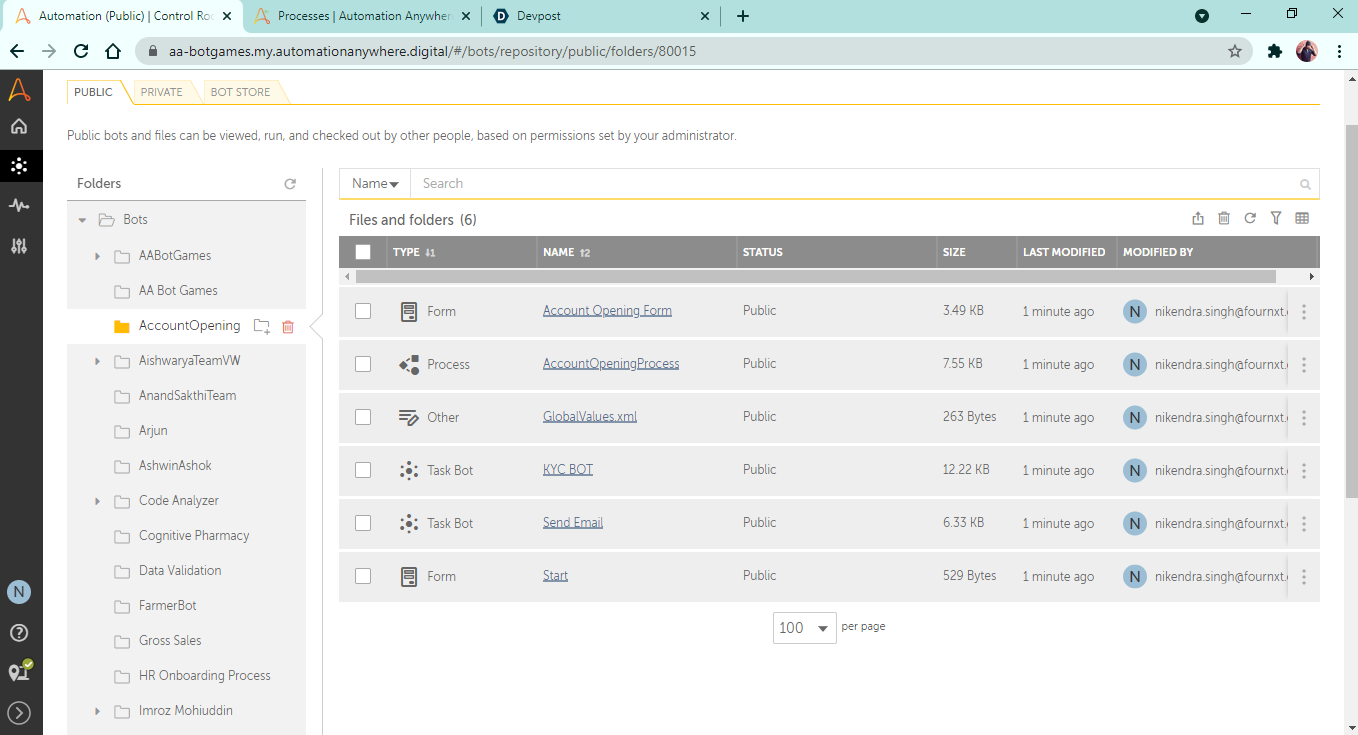Create subfolder in AccountOpening
This screenshot has width=1358, height=735.
(x=262, y=326)
